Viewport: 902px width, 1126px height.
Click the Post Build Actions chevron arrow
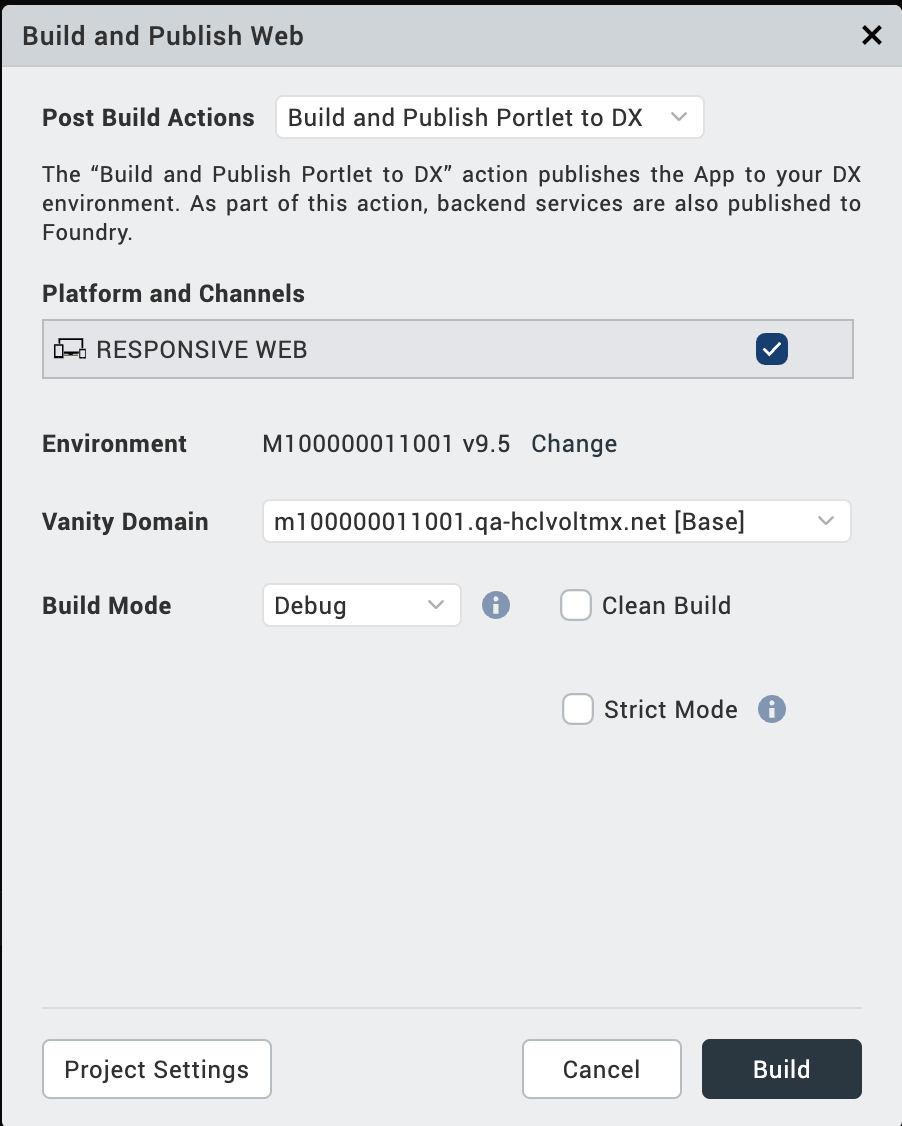679,117
